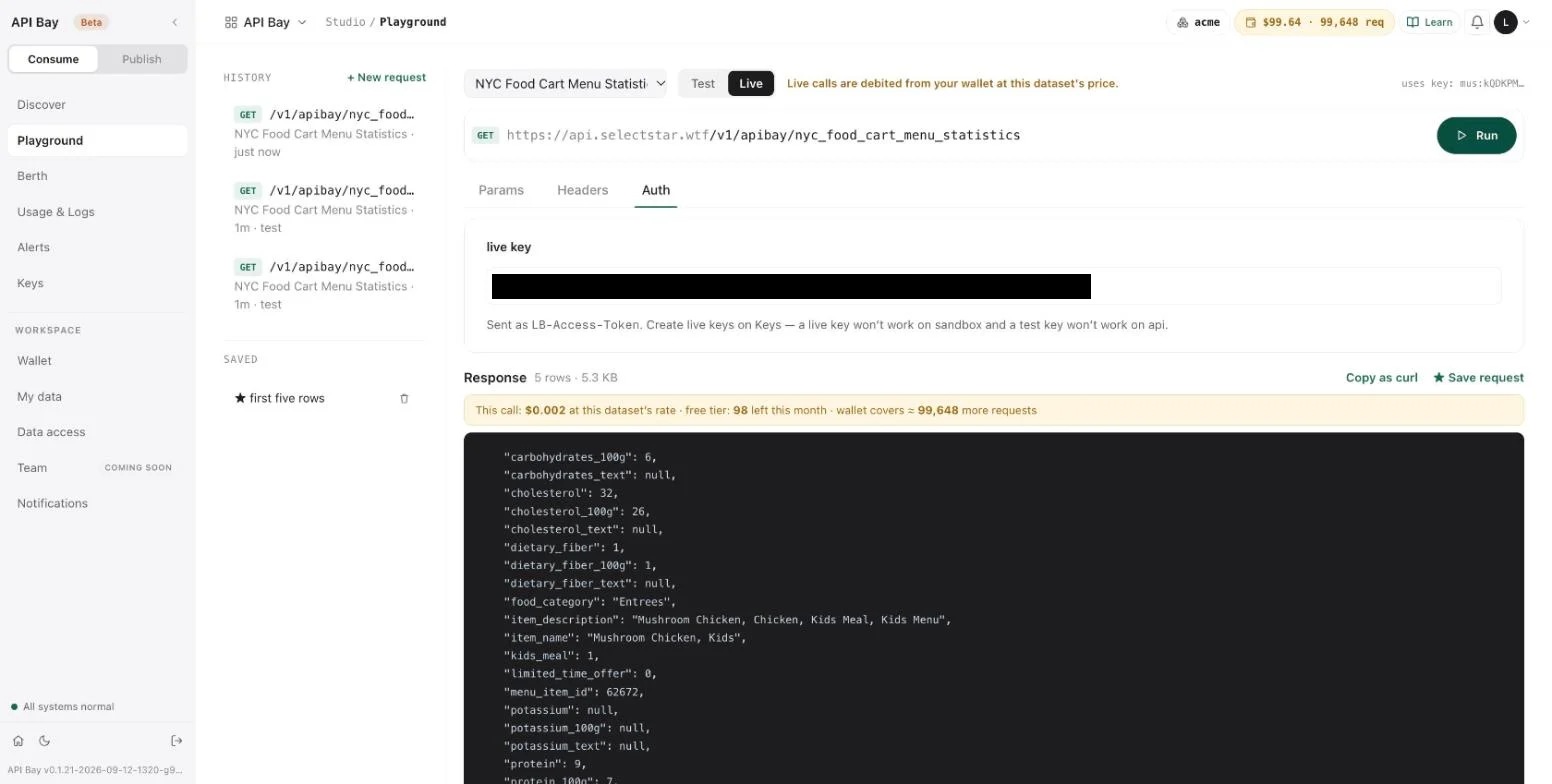Click the wallet balance $99.64 badge
1552x784 pixels.
[x=1314, y=22]
